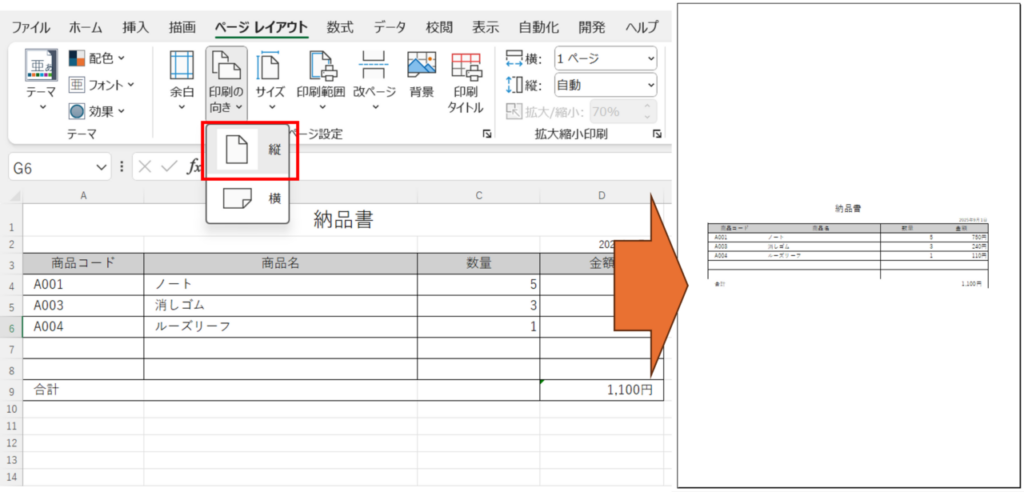The image size is (1024, 492).
Task: Click quantity cell with value 5
Action: (x=479, y=285)
